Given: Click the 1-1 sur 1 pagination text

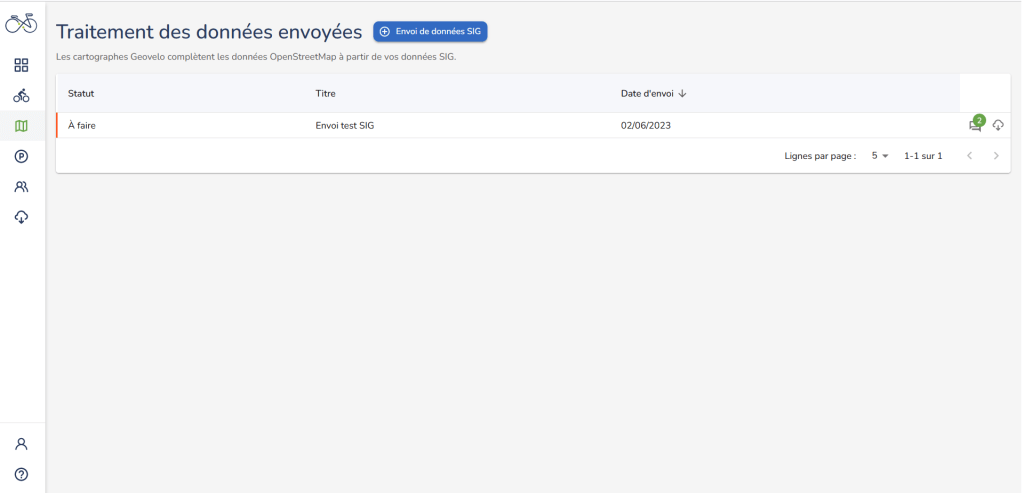Looking at the screenshot, I should [923, 156].
